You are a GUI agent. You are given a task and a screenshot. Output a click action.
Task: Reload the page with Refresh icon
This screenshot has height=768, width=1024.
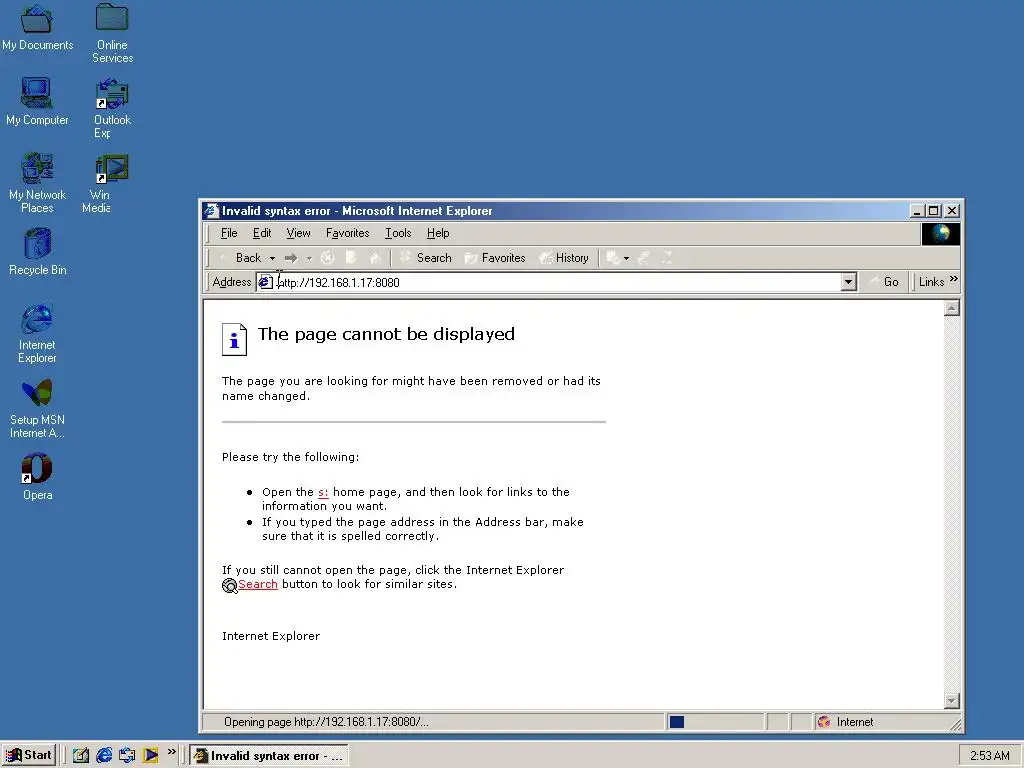(x=351, y=258)
